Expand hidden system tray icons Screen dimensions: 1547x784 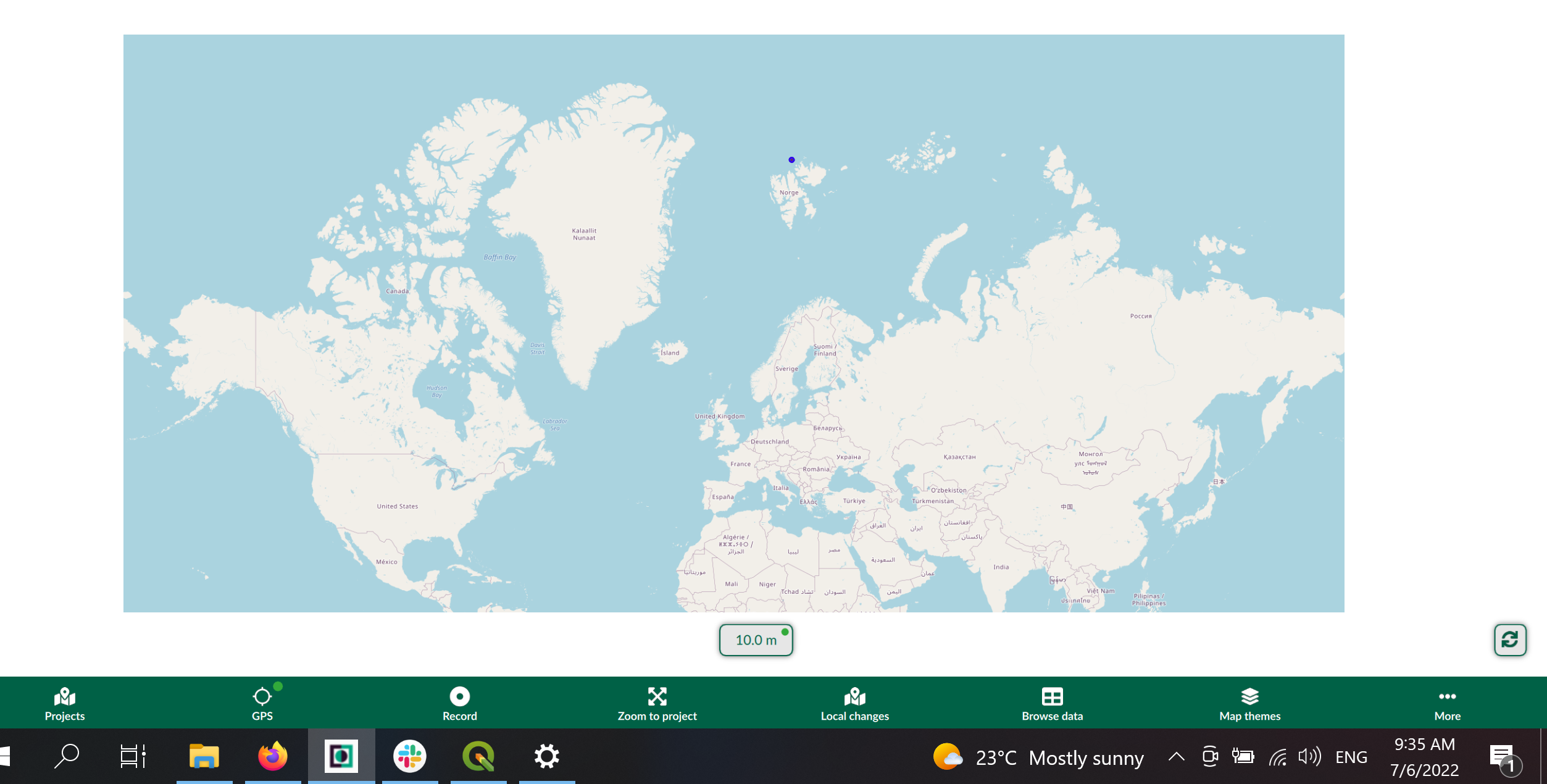click(1176, 757)
